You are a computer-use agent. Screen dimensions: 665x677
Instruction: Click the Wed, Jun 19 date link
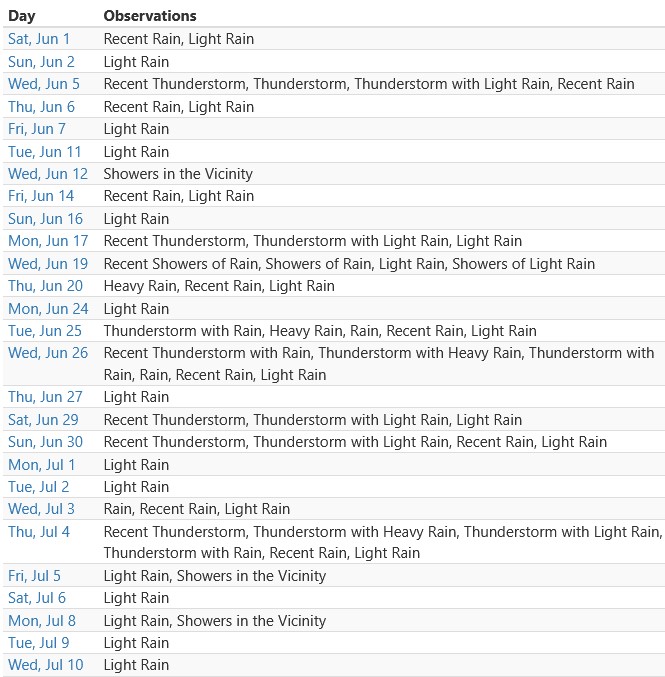coord(48,263)
